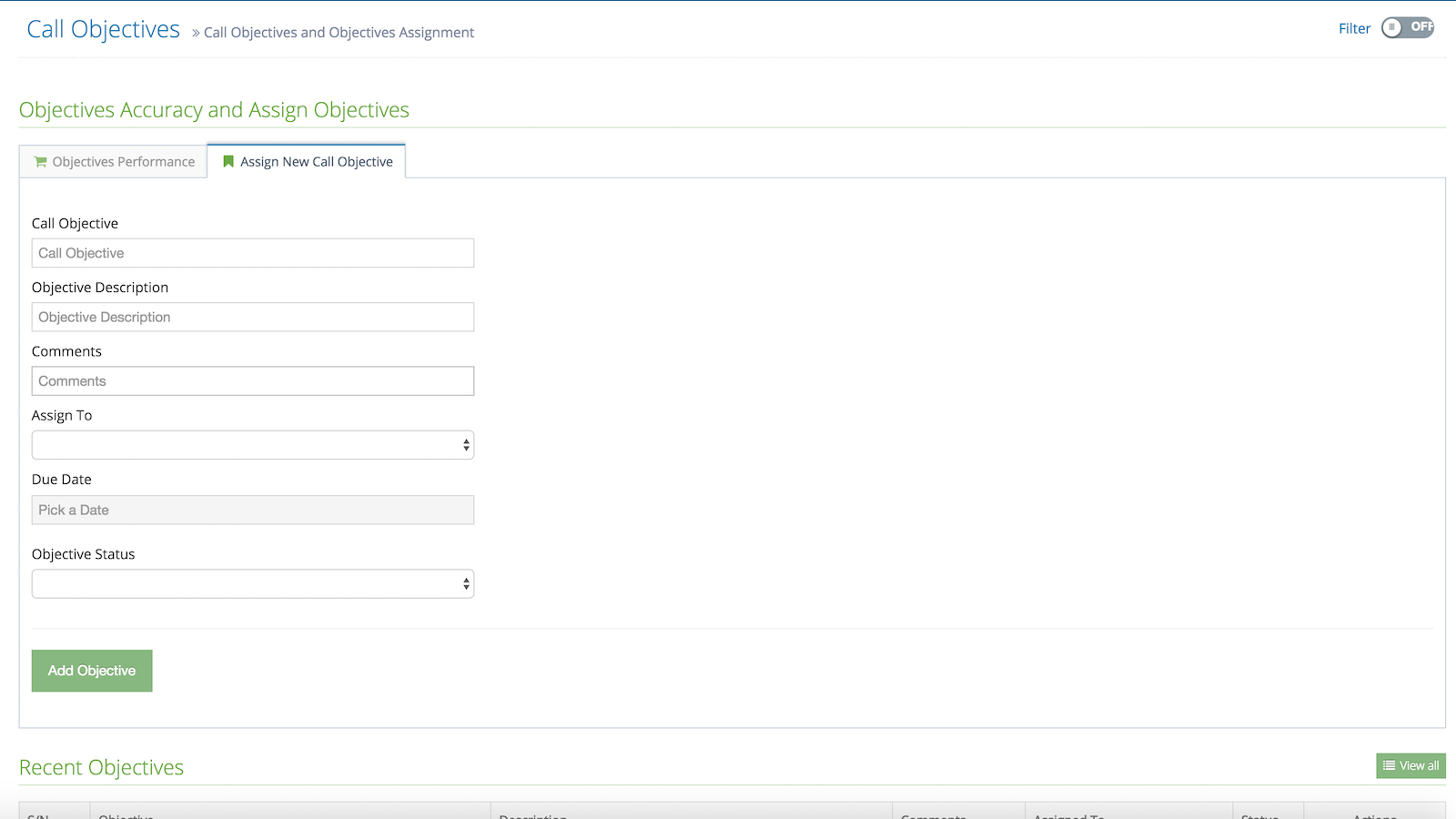Click the Objective Status field label
The image size is (1456, 819).
[x=83, y=553]
